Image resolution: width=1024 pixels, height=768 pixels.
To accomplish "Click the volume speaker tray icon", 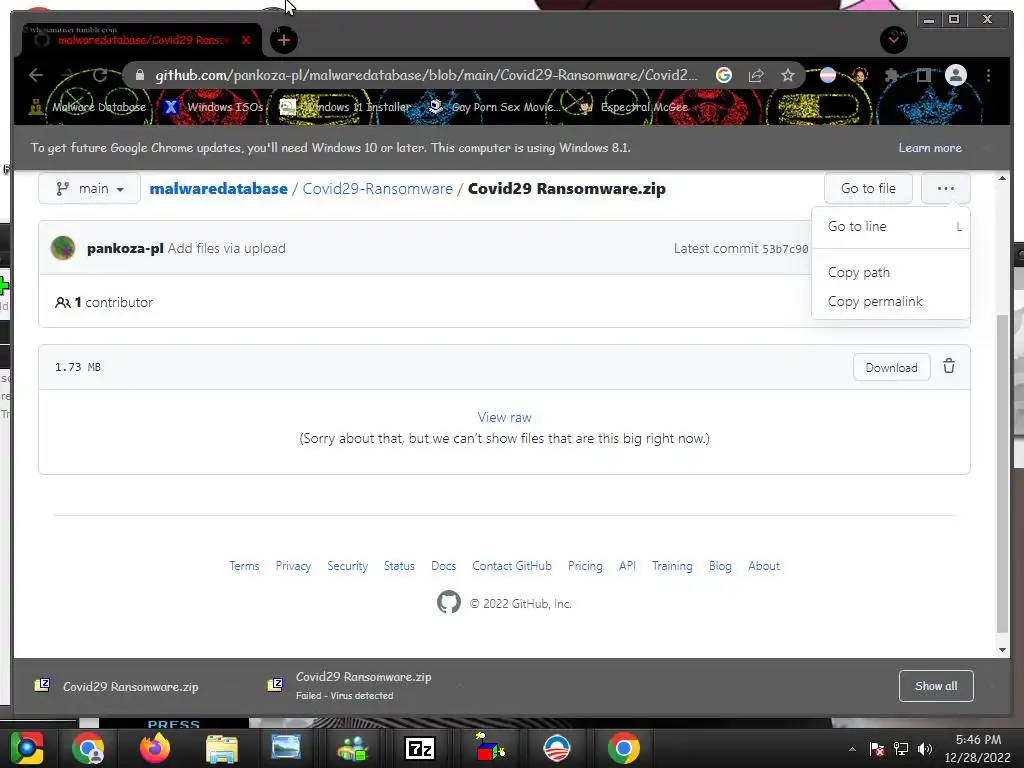I will tap(925, 749).
